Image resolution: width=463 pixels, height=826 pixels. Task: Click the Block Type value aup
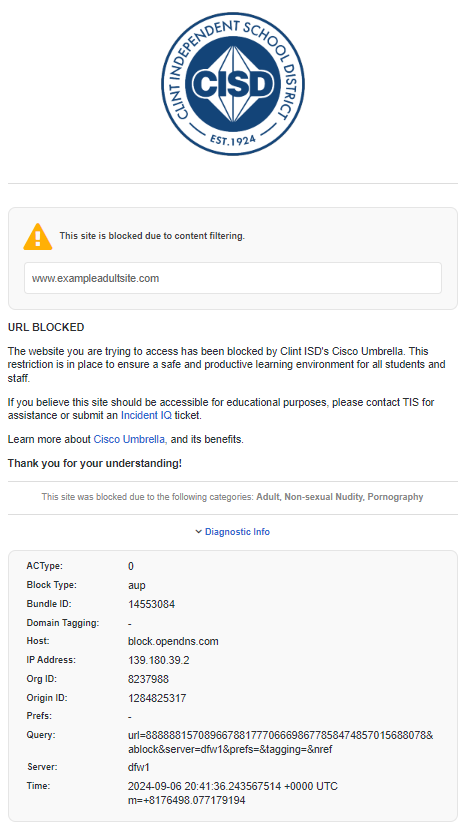136,585
